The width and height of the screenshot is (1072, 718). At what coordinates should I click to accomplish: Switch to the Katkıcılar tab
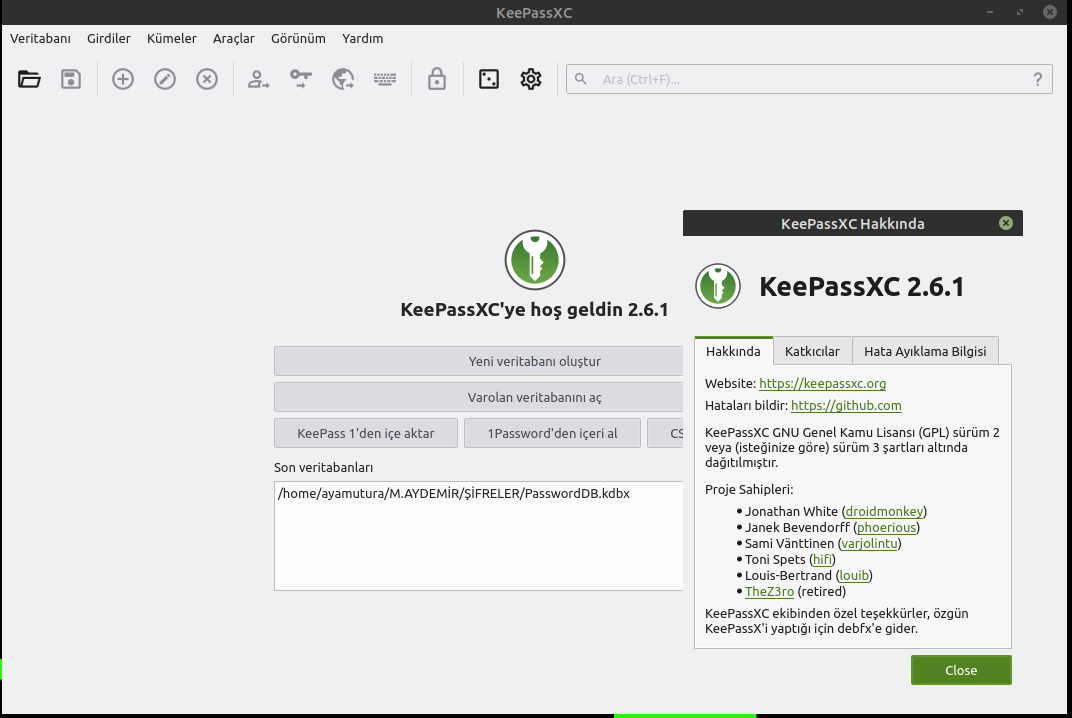click(x=812, y=351)
